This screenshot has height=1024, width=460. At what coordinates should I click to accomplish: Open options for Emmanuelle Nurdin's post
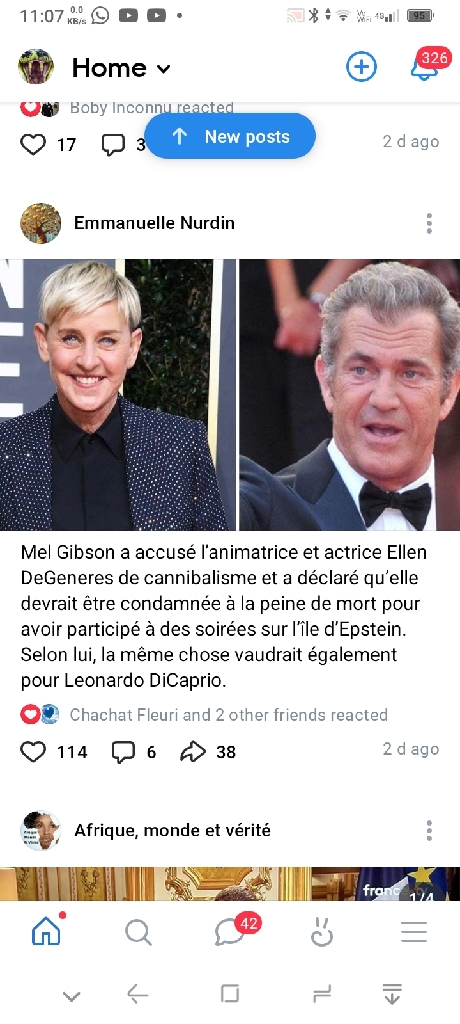coord(429,223)
